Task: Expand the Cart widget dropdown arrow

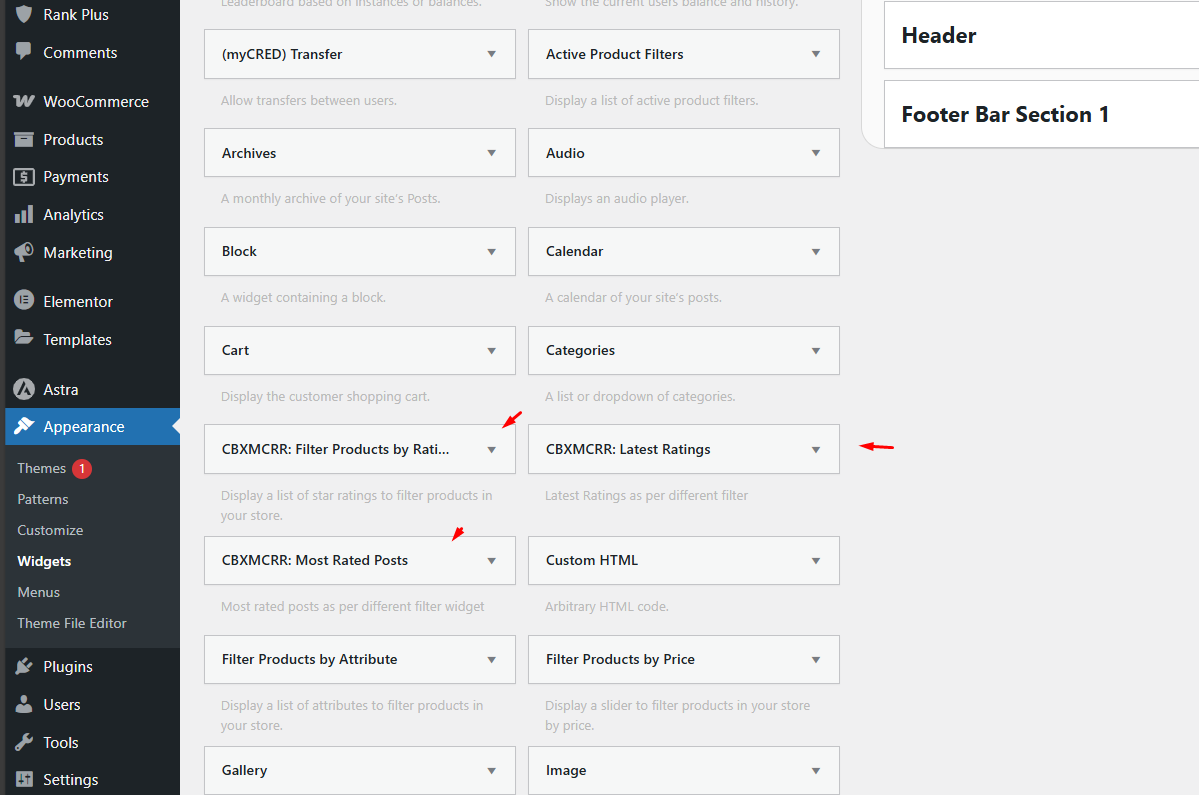Action: (x=491, y=351)
